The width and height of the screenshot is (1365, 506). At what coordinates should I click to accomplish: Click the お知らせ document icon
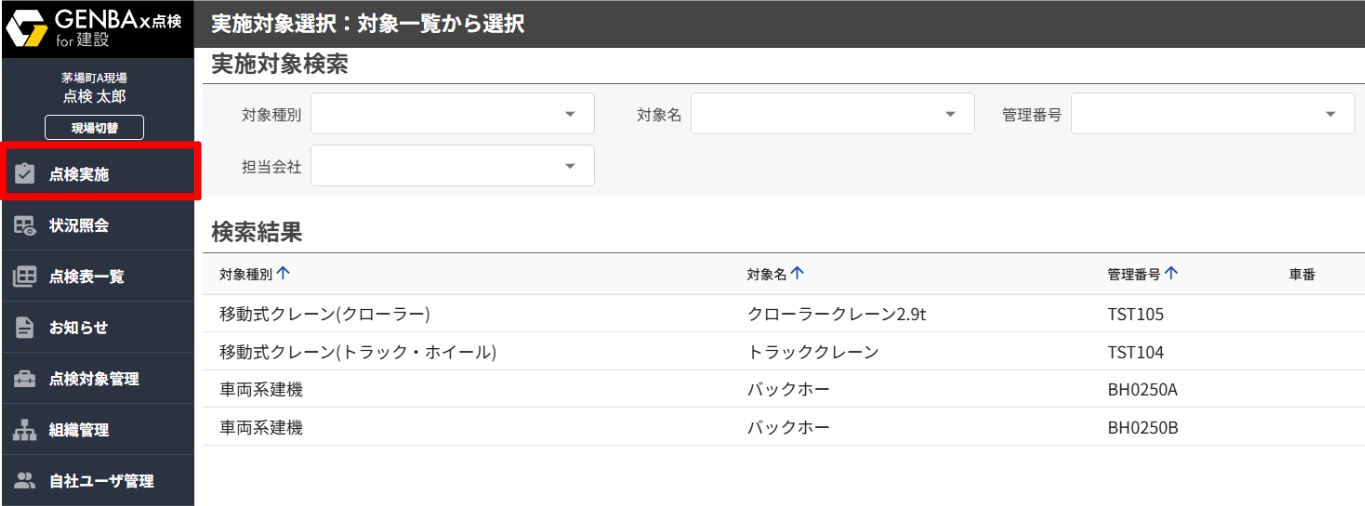tap(25, 328)
